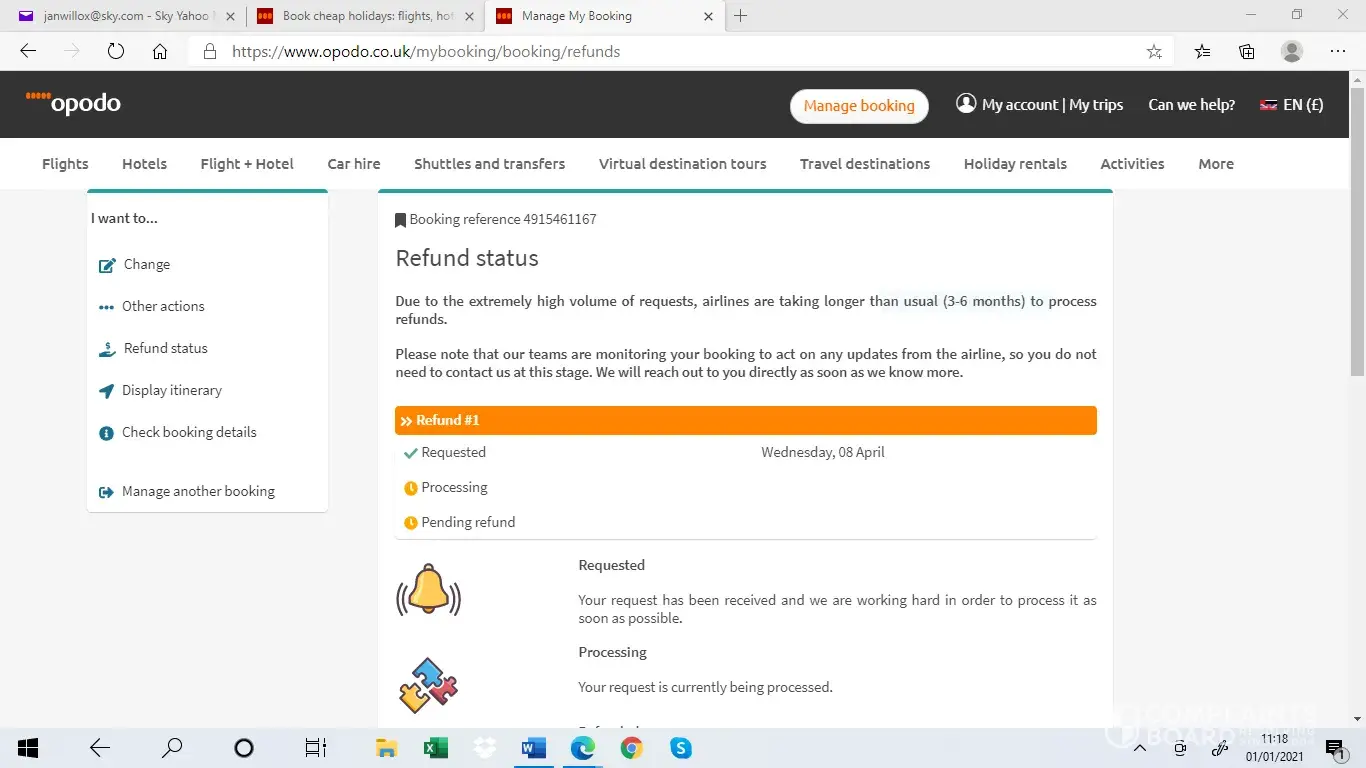Open the Windows Start menu
The height and width of the screenshot is (768, 1366).
(28, 748)
